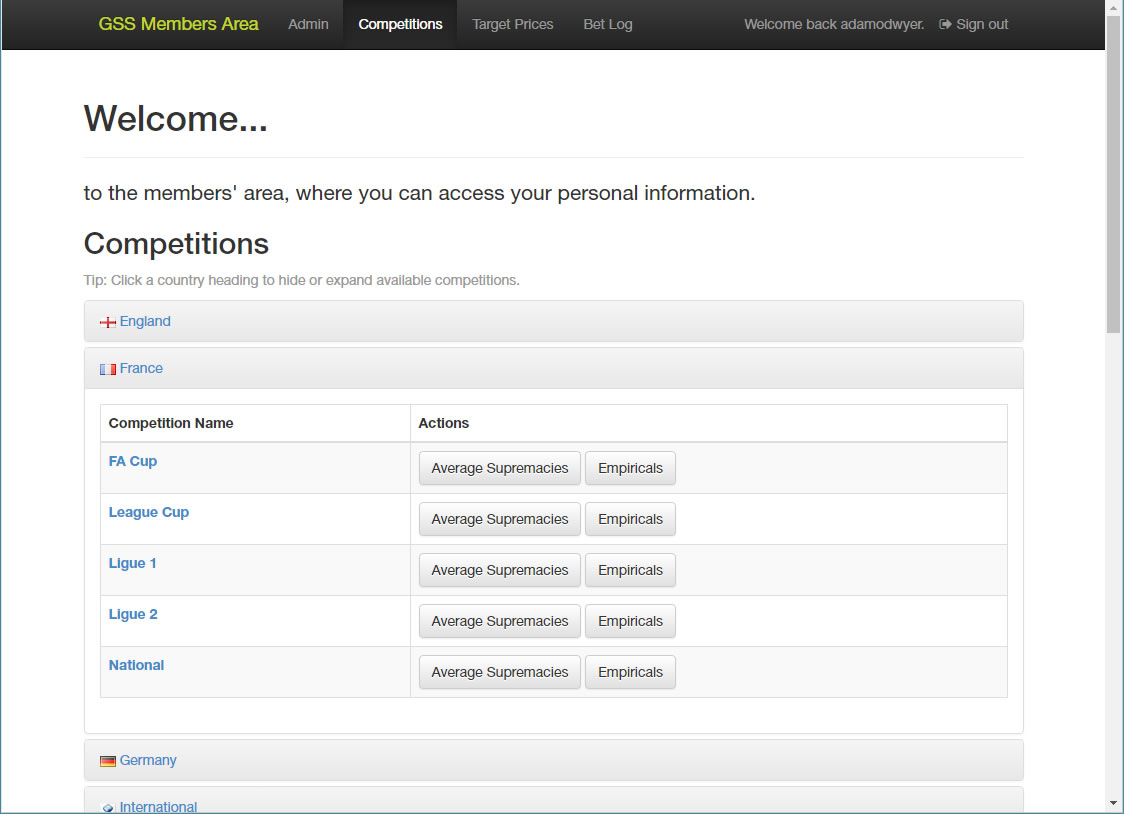The image size is (1124, 814).
Task: Expand the England competitions heading
Action: tap(553, 321)
